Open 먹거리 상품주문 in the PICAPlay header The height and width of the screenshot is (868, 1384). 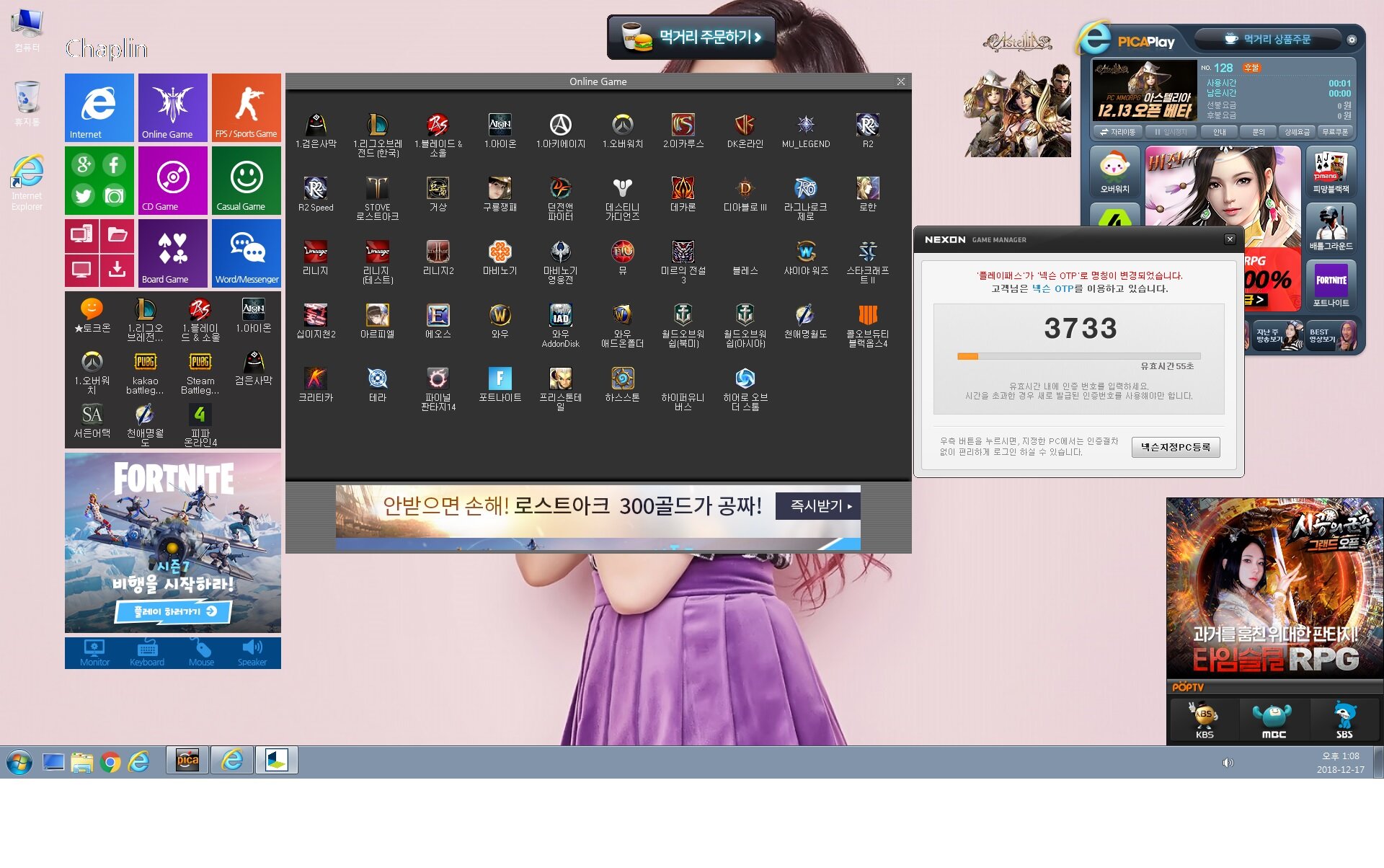[x=1268, y=39]
